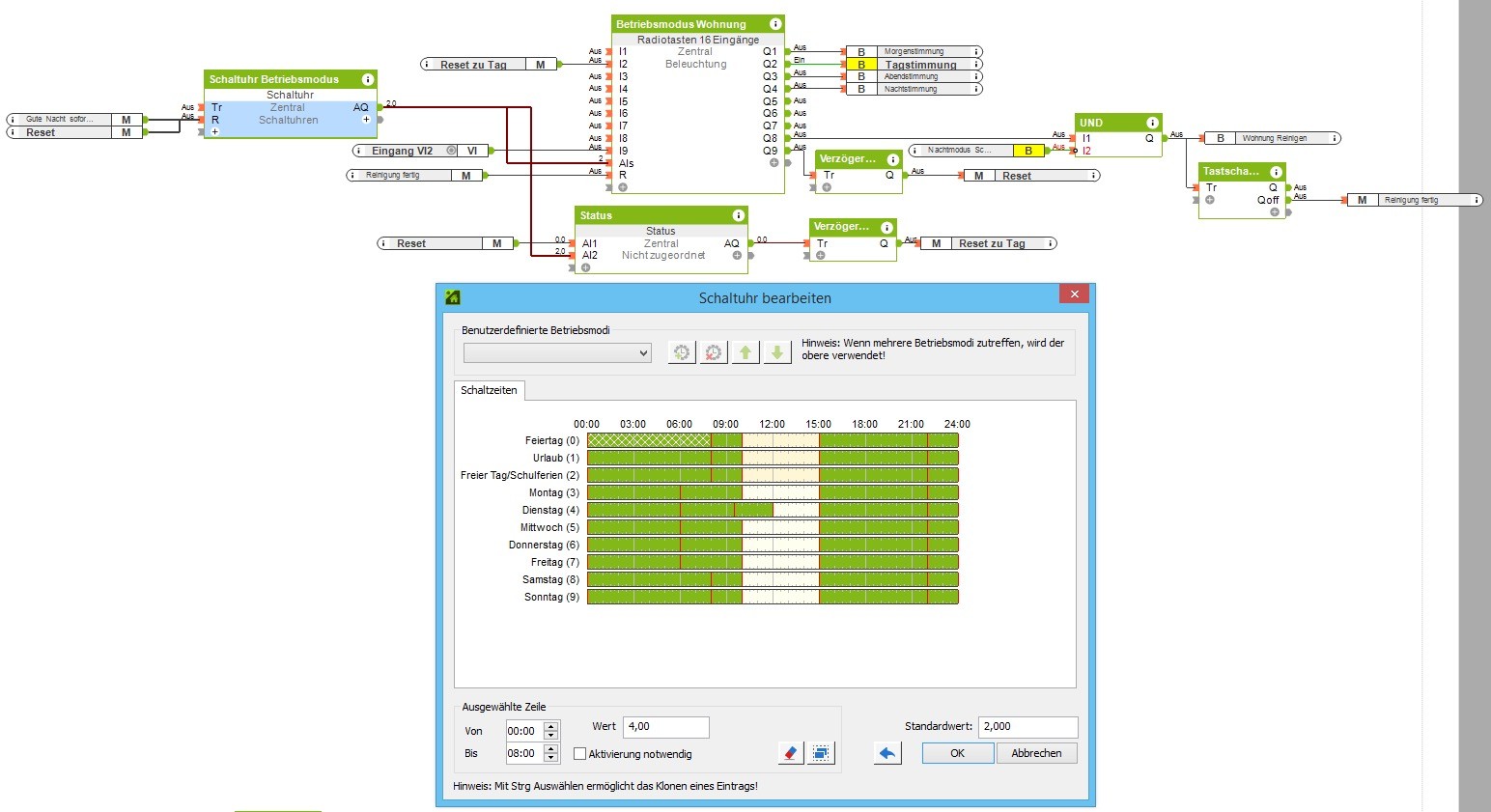
Task: Click info icon of Nachtmodus Sc... marker
Action: (x=915, y=151)
